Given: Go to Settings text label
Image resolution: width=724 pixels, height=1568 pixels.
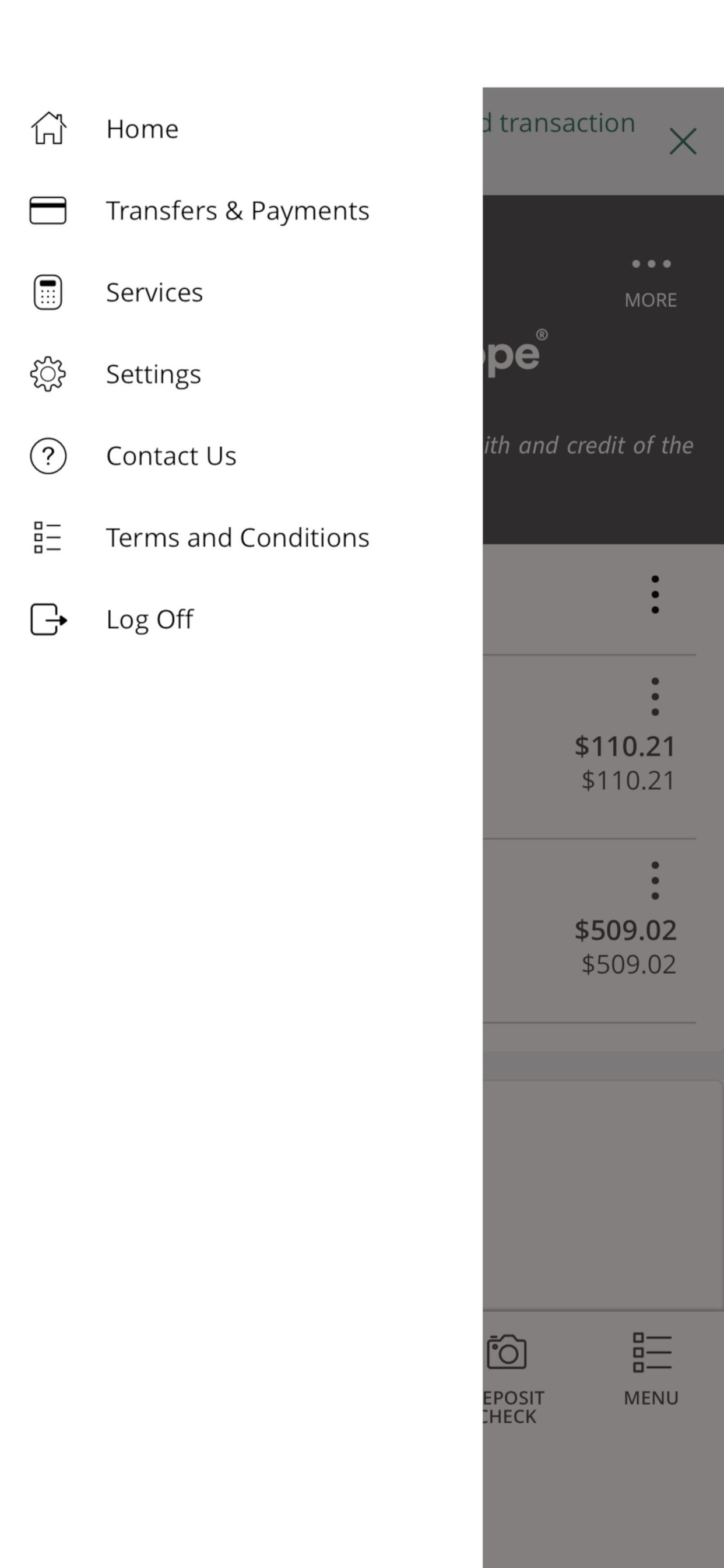Looking at the screenshot, I should [153, 374].
